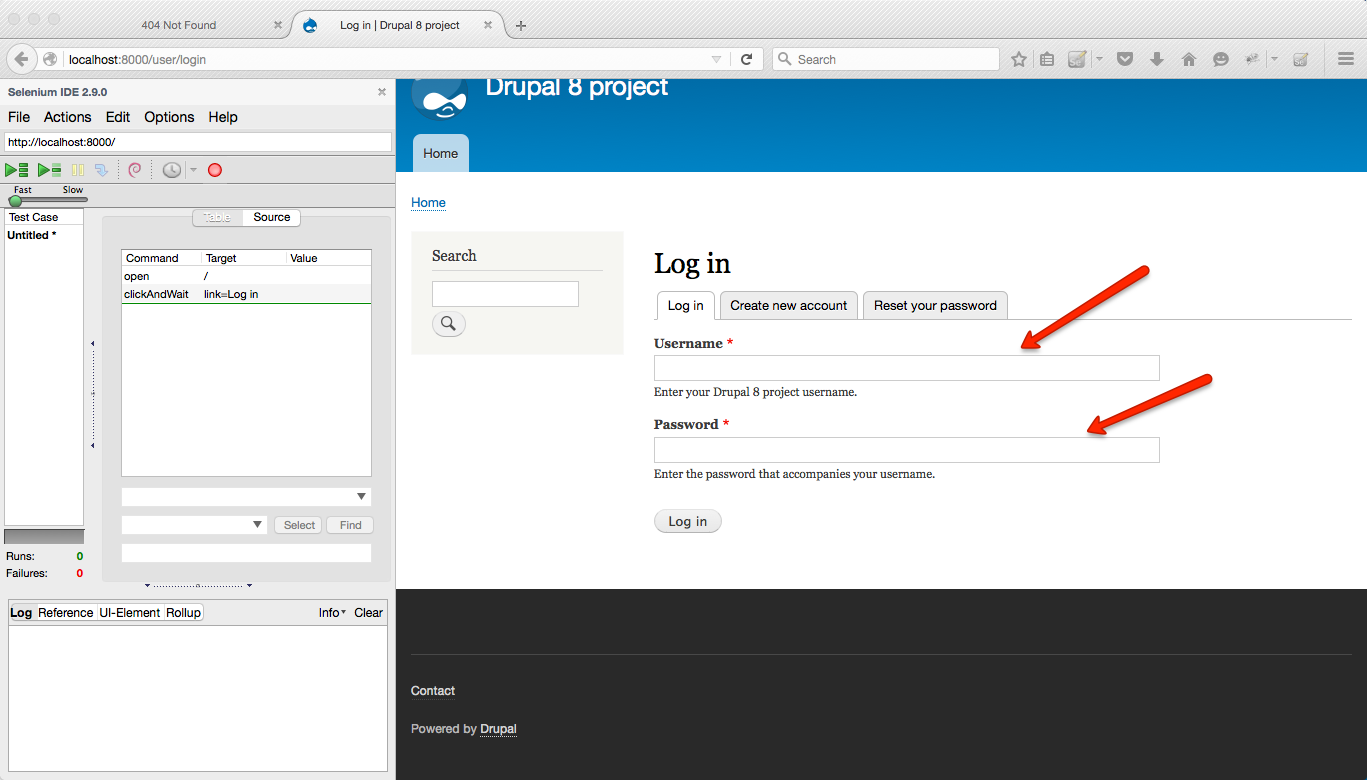Open the UI-Element tab
The image size is (1367, 780).
click(x=130, y=612)
